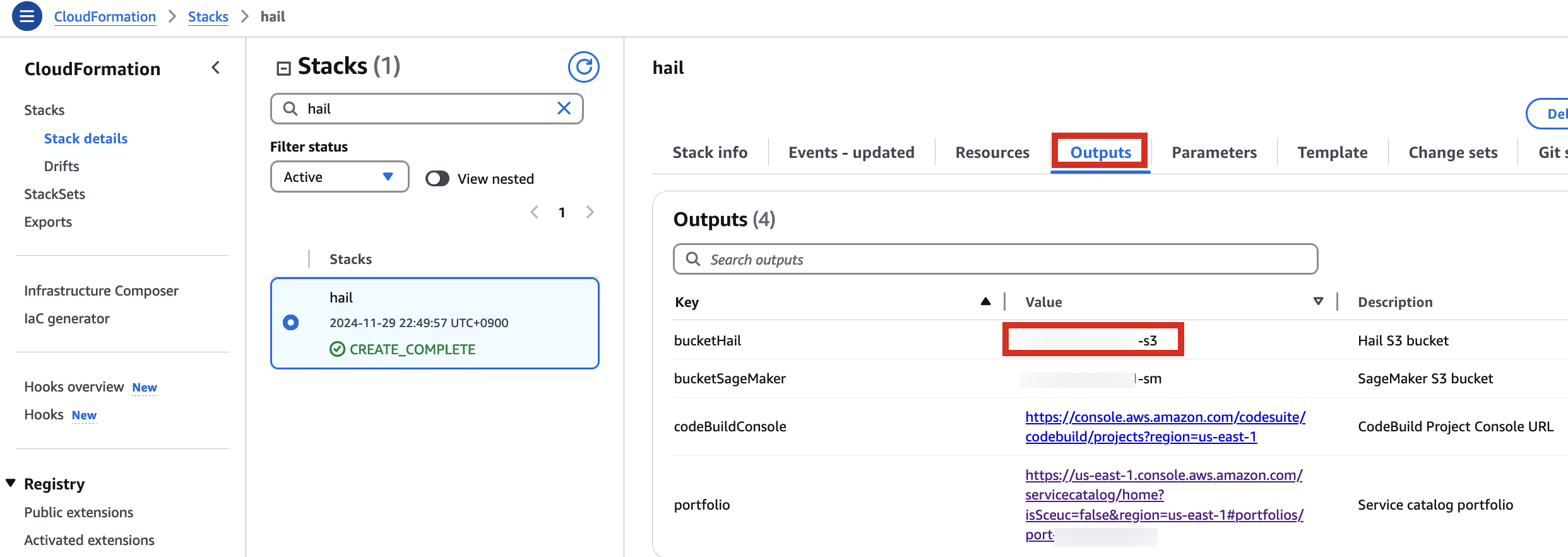Open the Stack info tab

coord(710,153)
